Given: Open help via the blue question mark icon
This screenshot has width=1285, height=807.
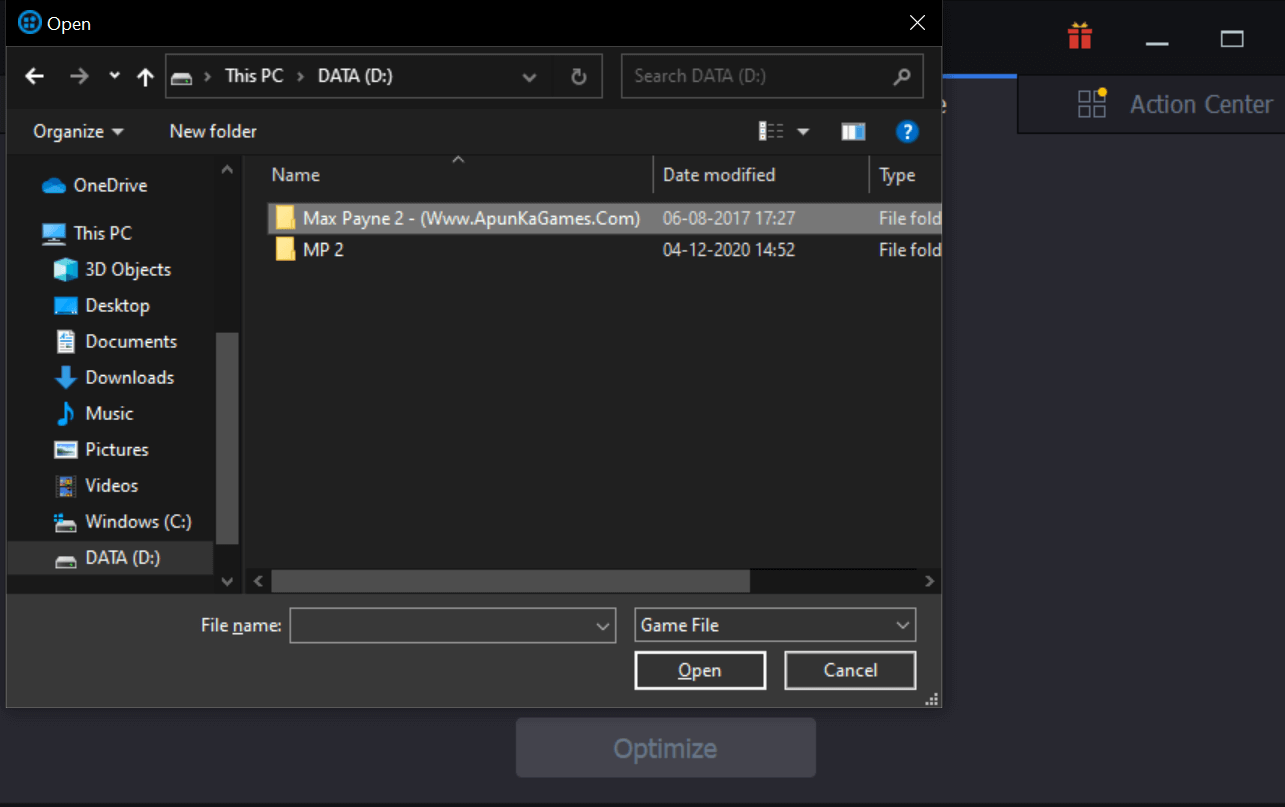Looking at the screenshot, I should 906,131.
